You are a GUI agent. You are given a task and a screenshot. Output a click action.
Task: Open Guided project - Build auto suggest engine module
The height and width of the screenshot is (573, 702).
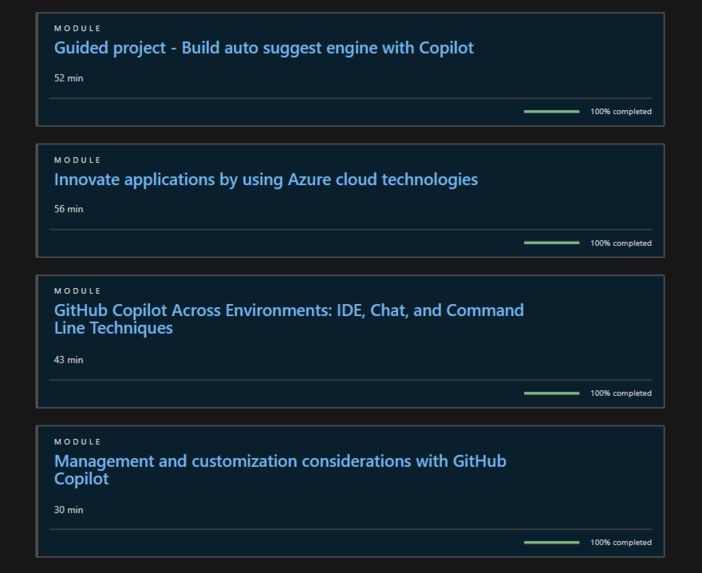[x=264, y=48]
